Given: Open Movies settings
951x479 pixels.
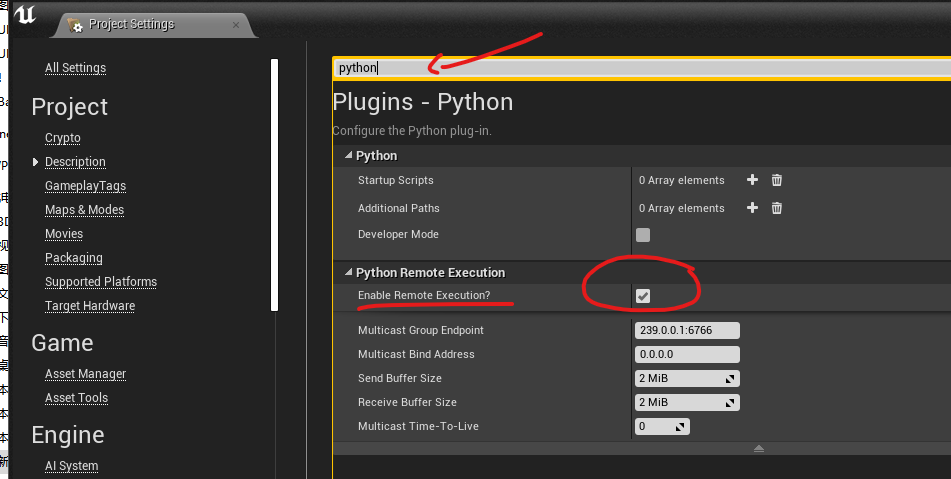Looking at the screenshot, I should pyautogui.click(x=64, y=234).
